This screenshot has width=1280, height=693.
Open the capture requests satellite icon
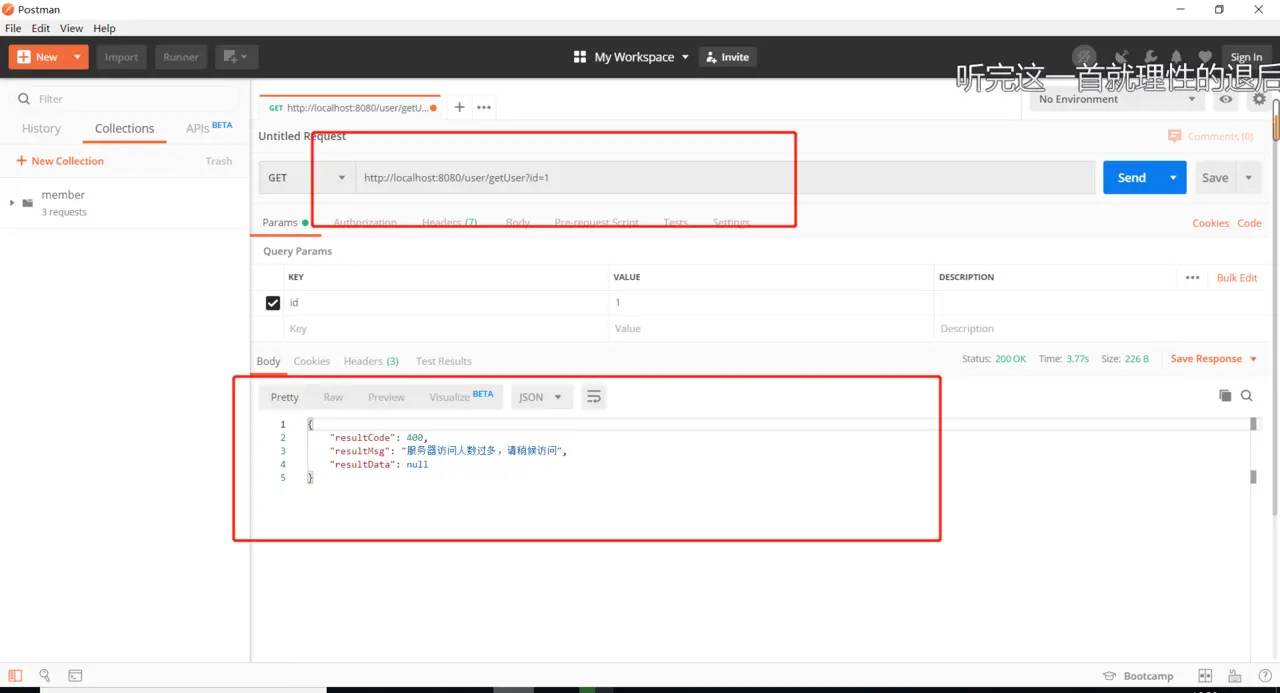pos(1122,57)
